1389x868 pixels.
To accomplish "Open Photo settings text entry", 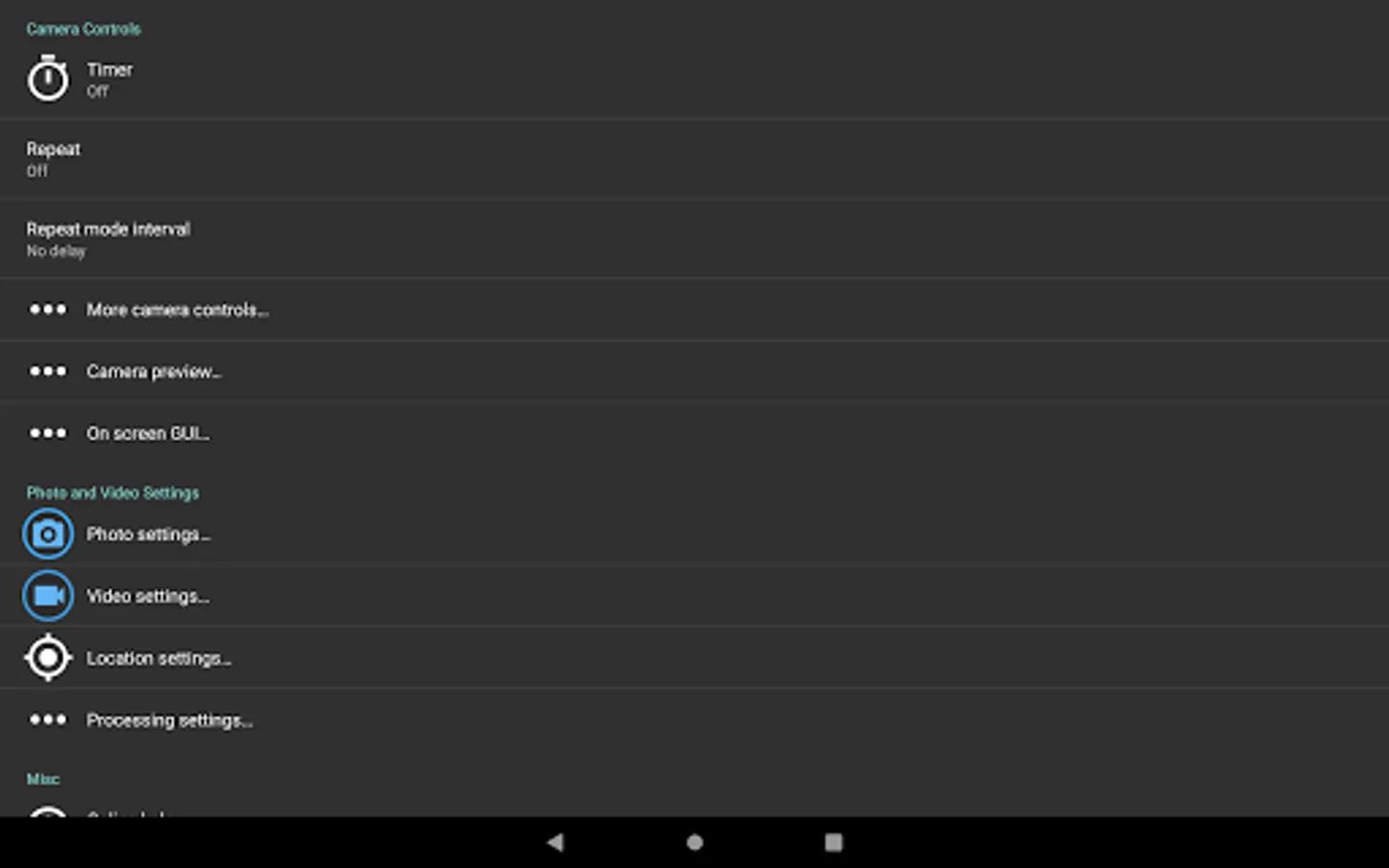I will (x=149, y=534).
